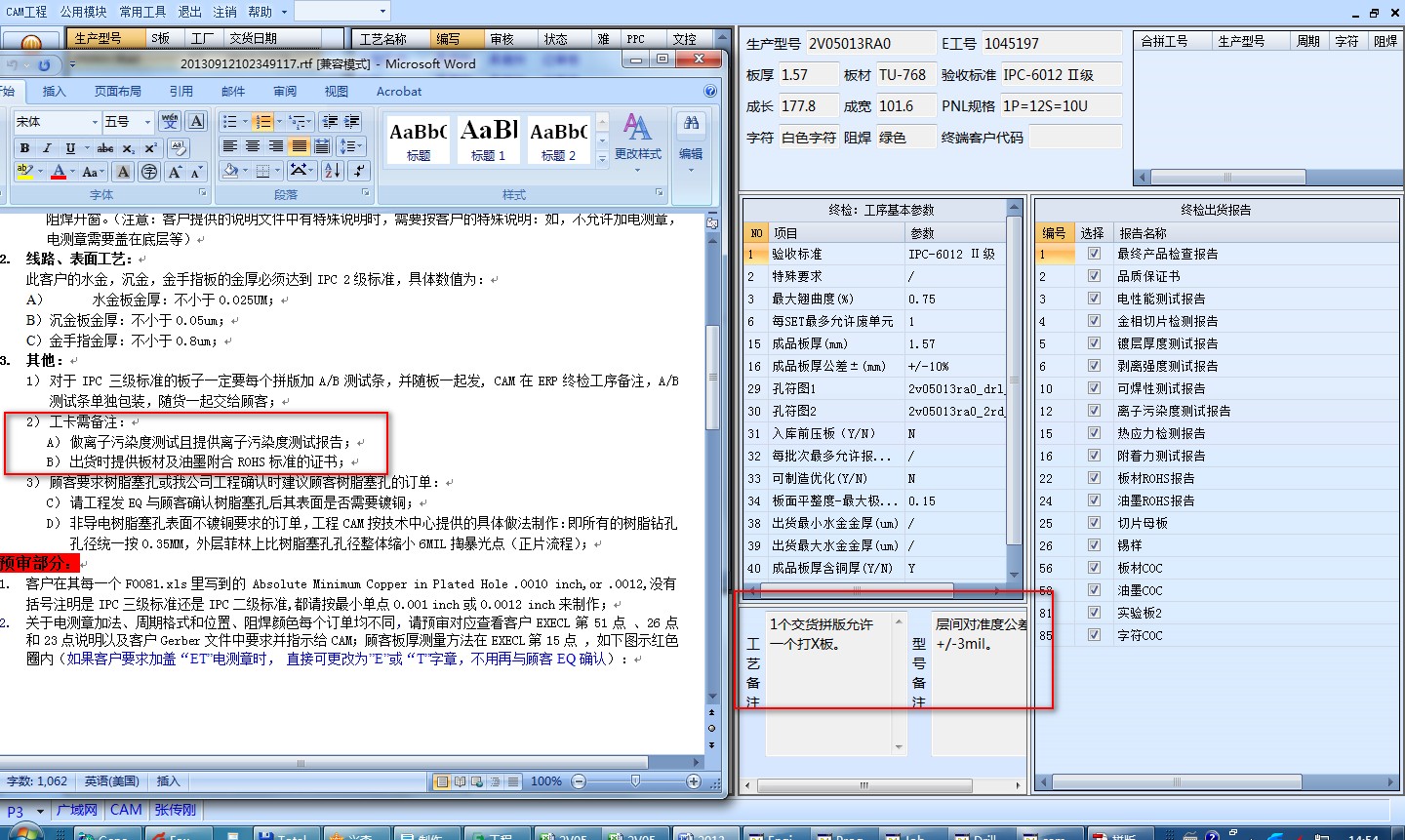Screen dimensions: 1405x840
Task: Click the sort A-Z icon
Action: point(332,171)
